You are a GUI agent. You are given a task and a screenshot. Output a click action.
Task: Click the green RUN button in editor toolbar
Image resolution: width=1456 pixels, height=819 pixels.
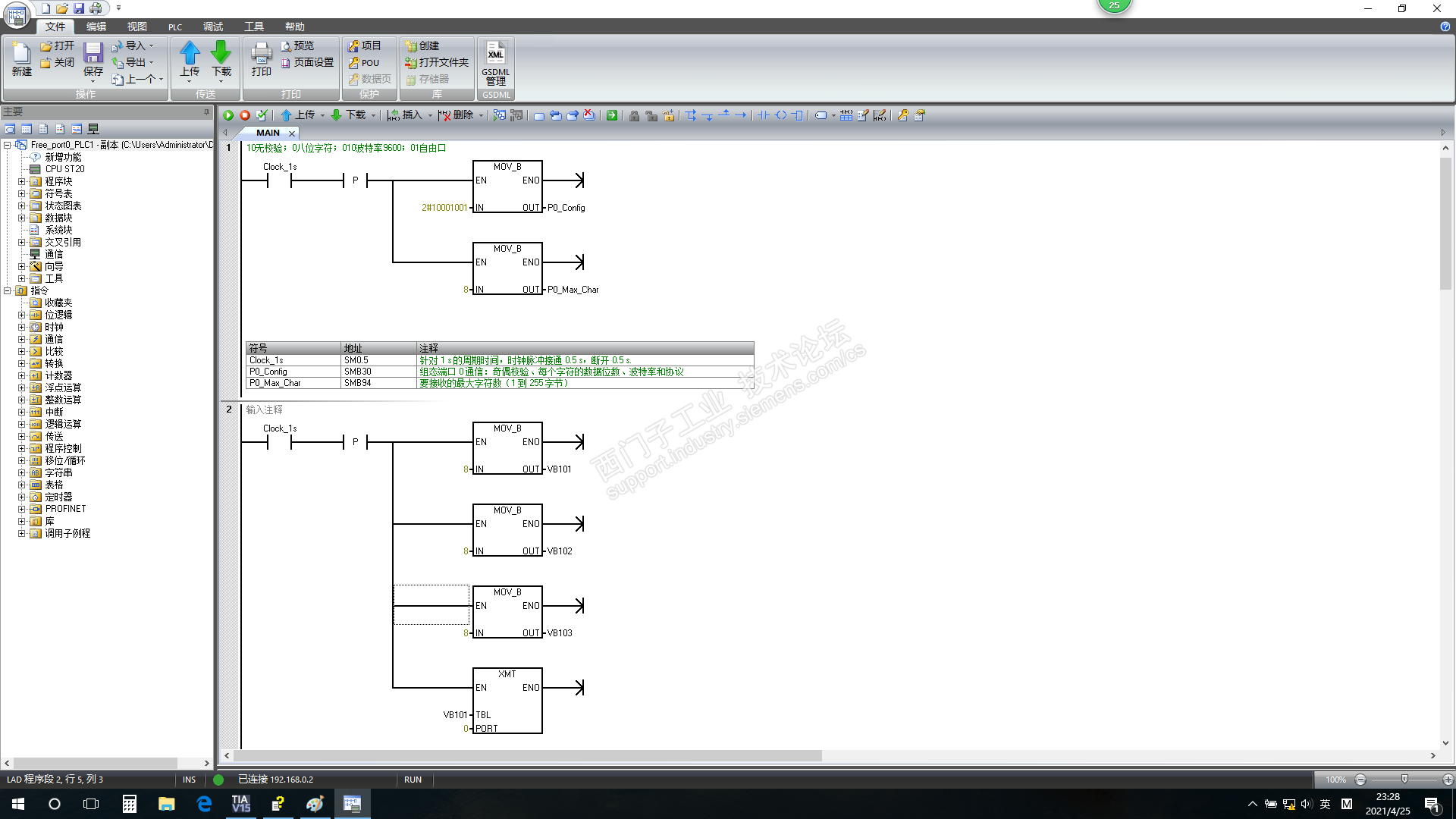pos(228,115)
